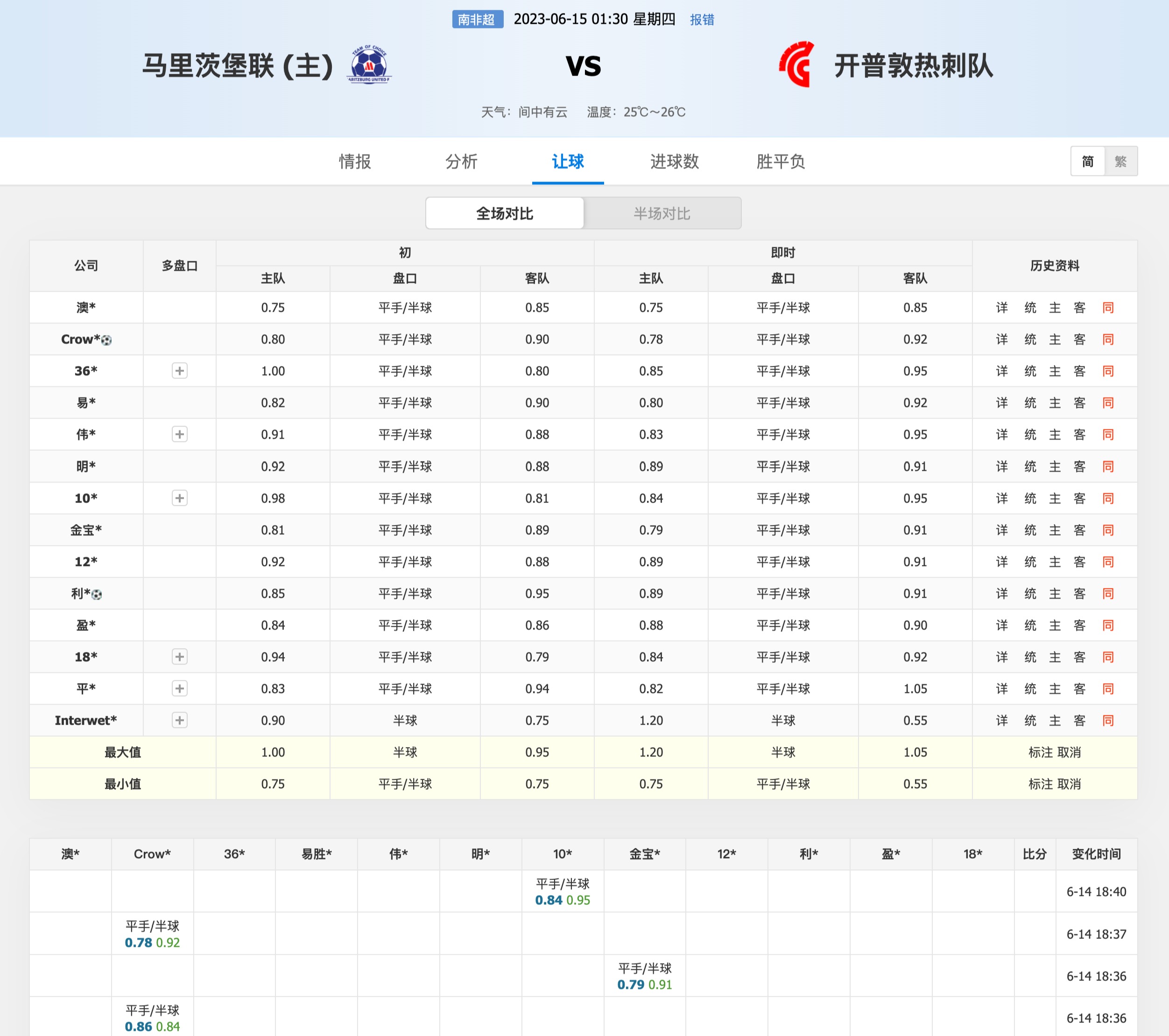Click the soccer ball icon next to Crow*
Image resolution: width=1169 pixels, height=1036 pixels.
[x=106, y=340]
